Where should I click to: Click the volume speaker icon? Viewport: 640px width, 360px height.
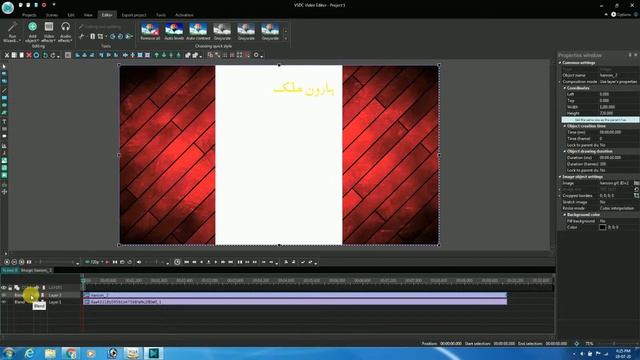click(x=139, y=262)
